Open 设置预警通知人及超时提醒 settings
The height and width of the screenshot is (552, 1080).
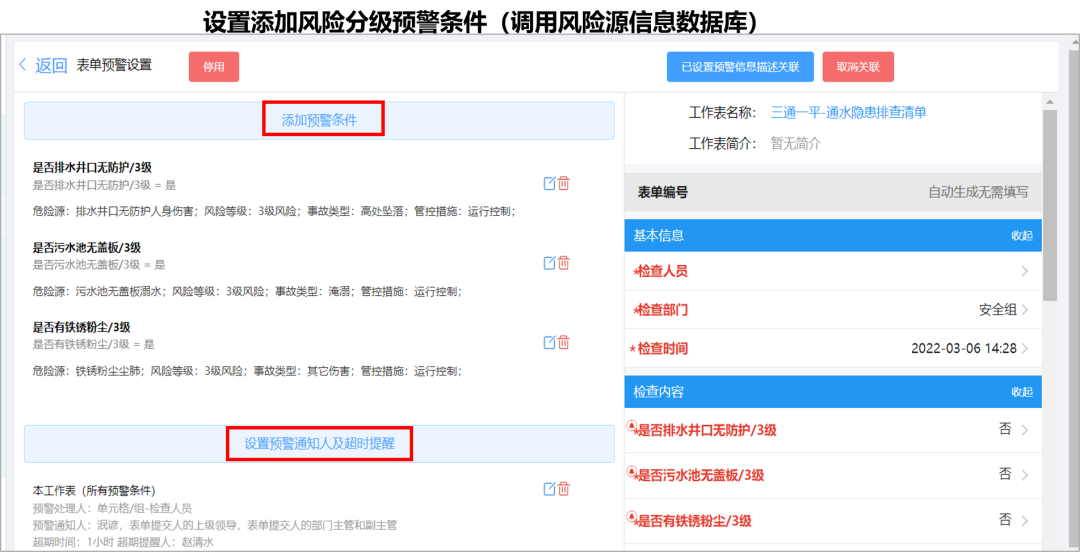(319, 442)
